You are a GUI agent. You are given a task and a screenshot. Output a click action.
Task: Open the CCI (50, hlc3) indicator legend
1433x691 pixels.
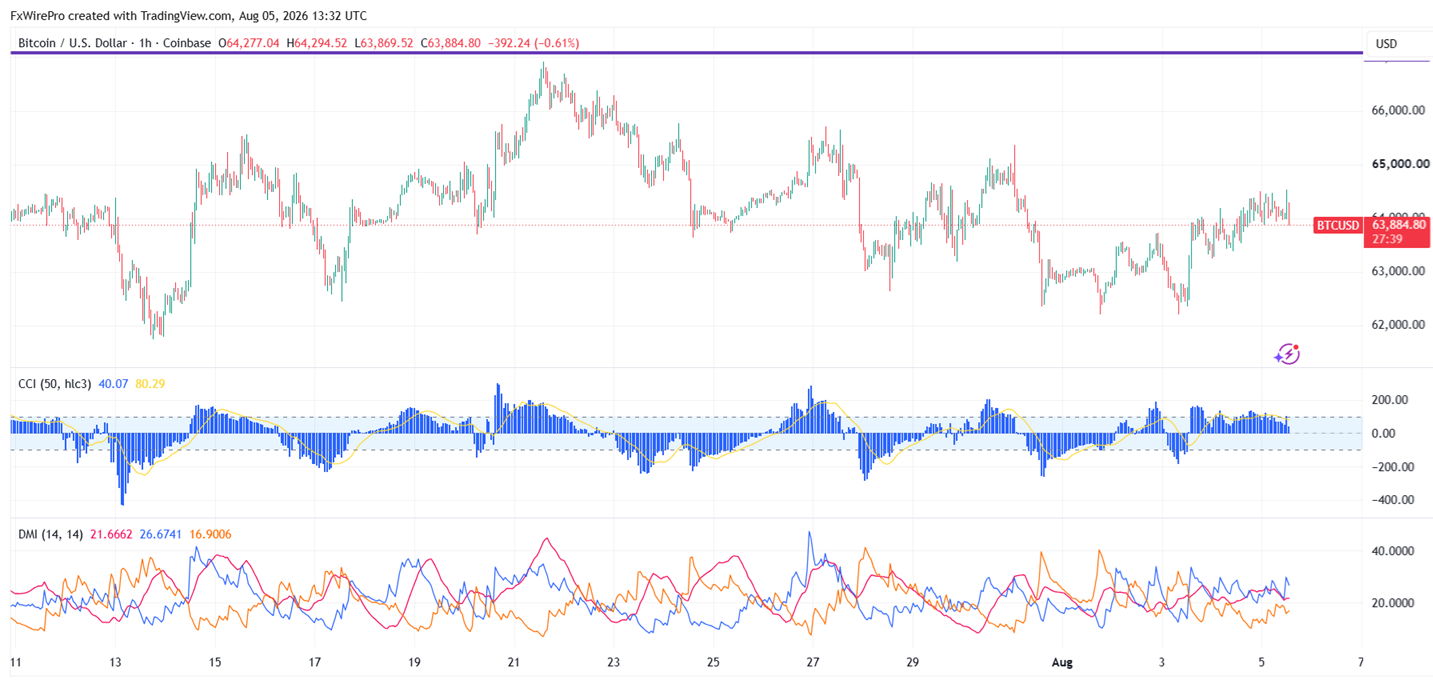click(55, 384)
